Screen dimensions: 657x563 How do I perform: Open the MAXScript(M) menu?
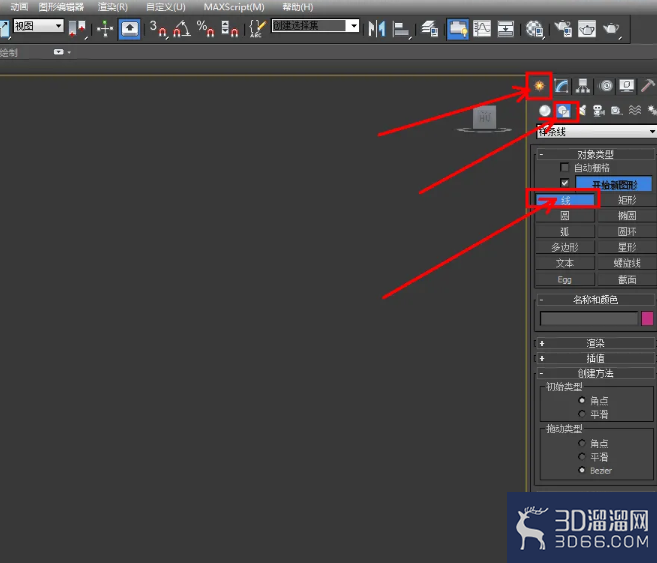point(234,7)
